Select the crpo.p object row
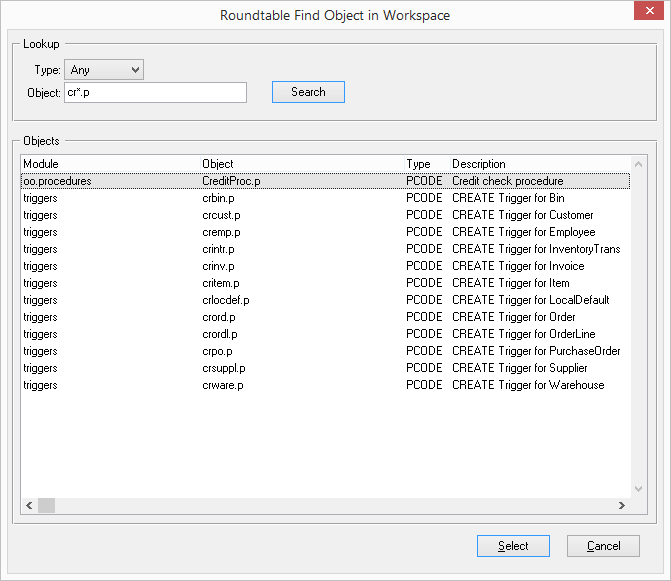671x581 pixels. 326,351
